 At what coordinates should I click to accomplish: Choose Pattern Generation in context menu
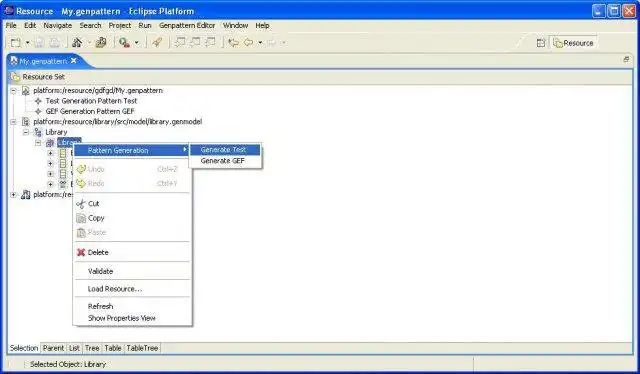point(131,150)
